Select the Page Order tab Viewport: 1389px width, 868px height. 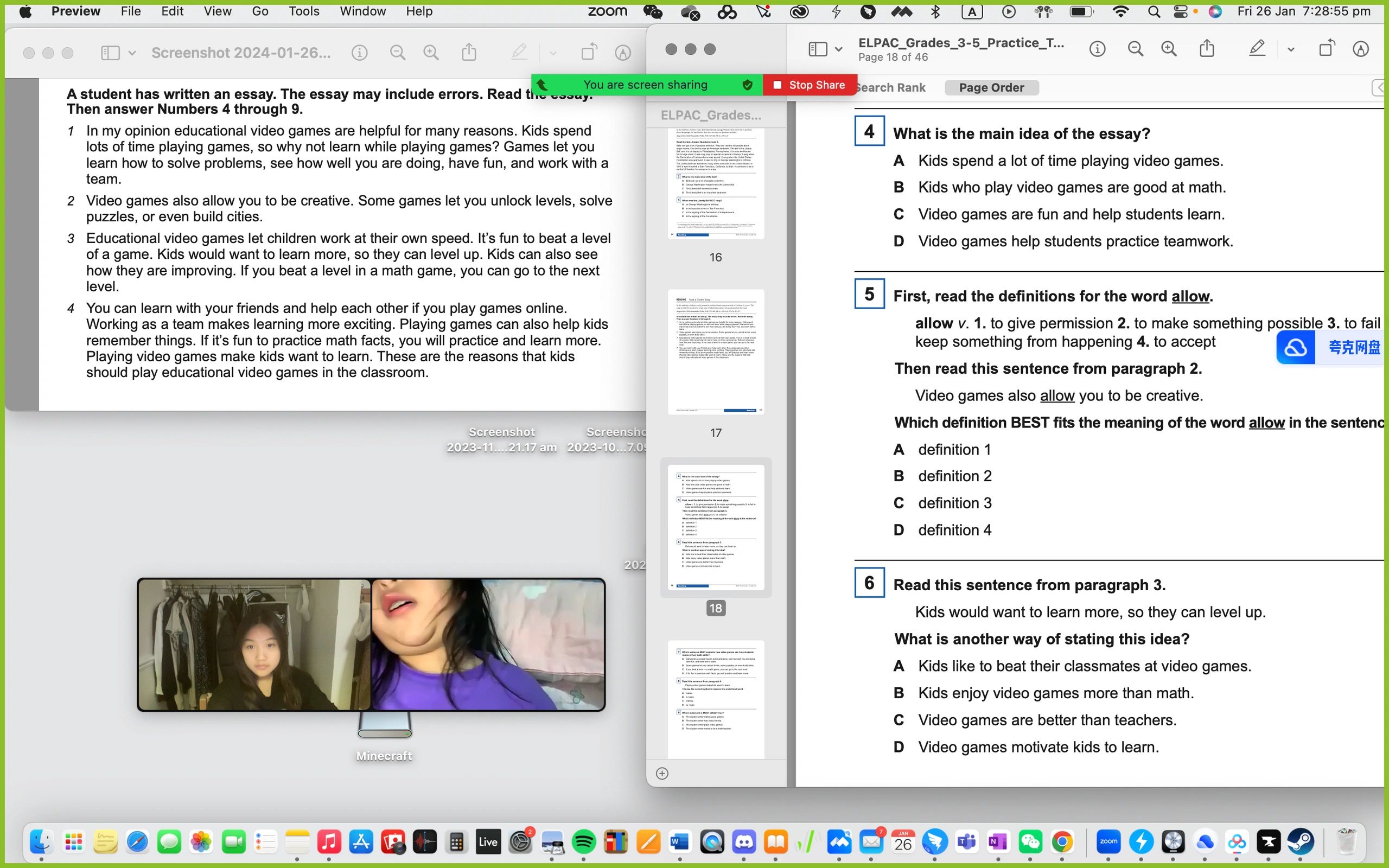click(x=992, y=87)
